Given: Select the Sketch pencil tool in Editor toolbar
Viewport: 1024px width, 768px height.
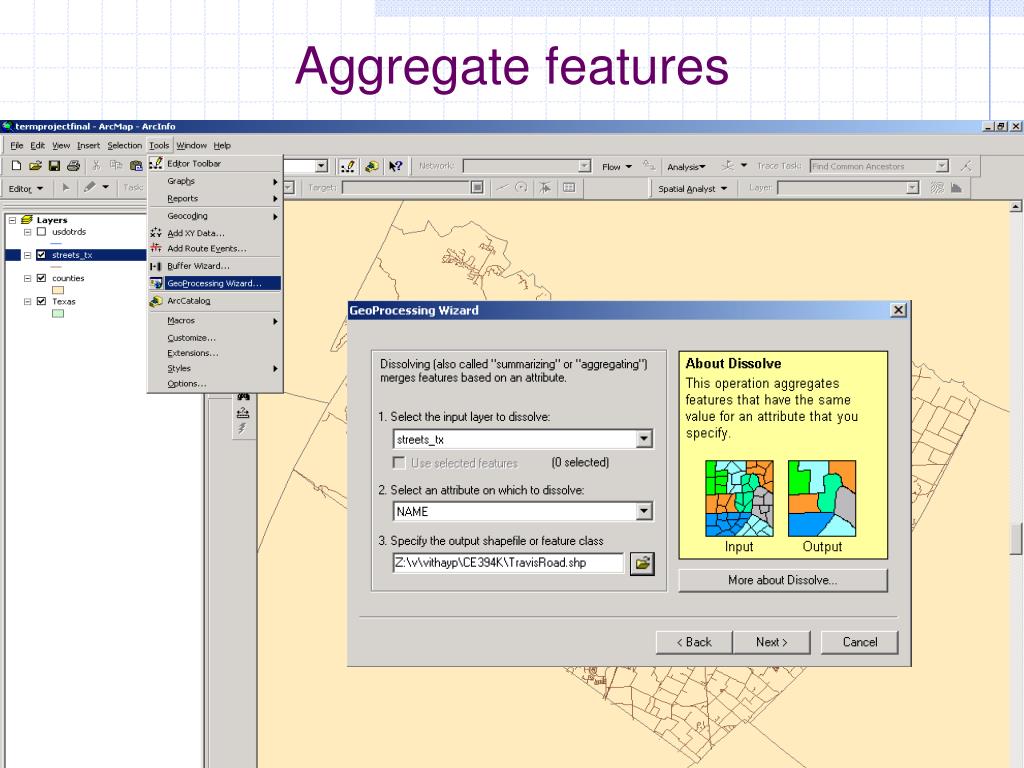Looking at the screenshot, I should point(89,188).
